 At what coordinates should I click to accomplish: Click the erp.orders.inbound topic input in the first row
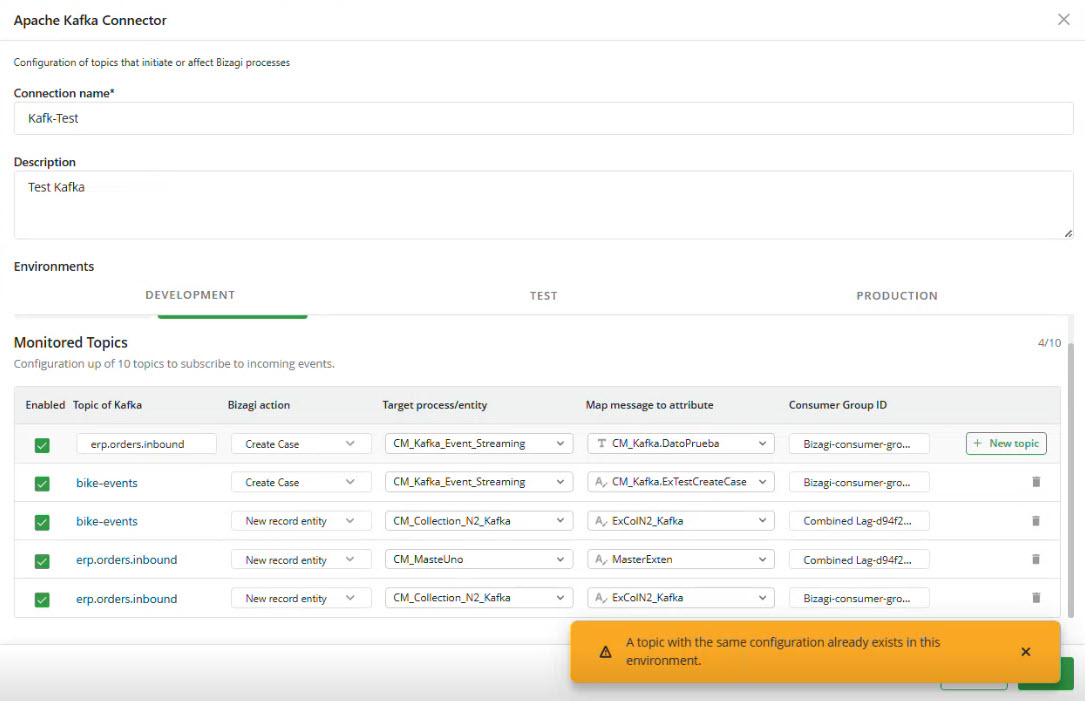147,444
